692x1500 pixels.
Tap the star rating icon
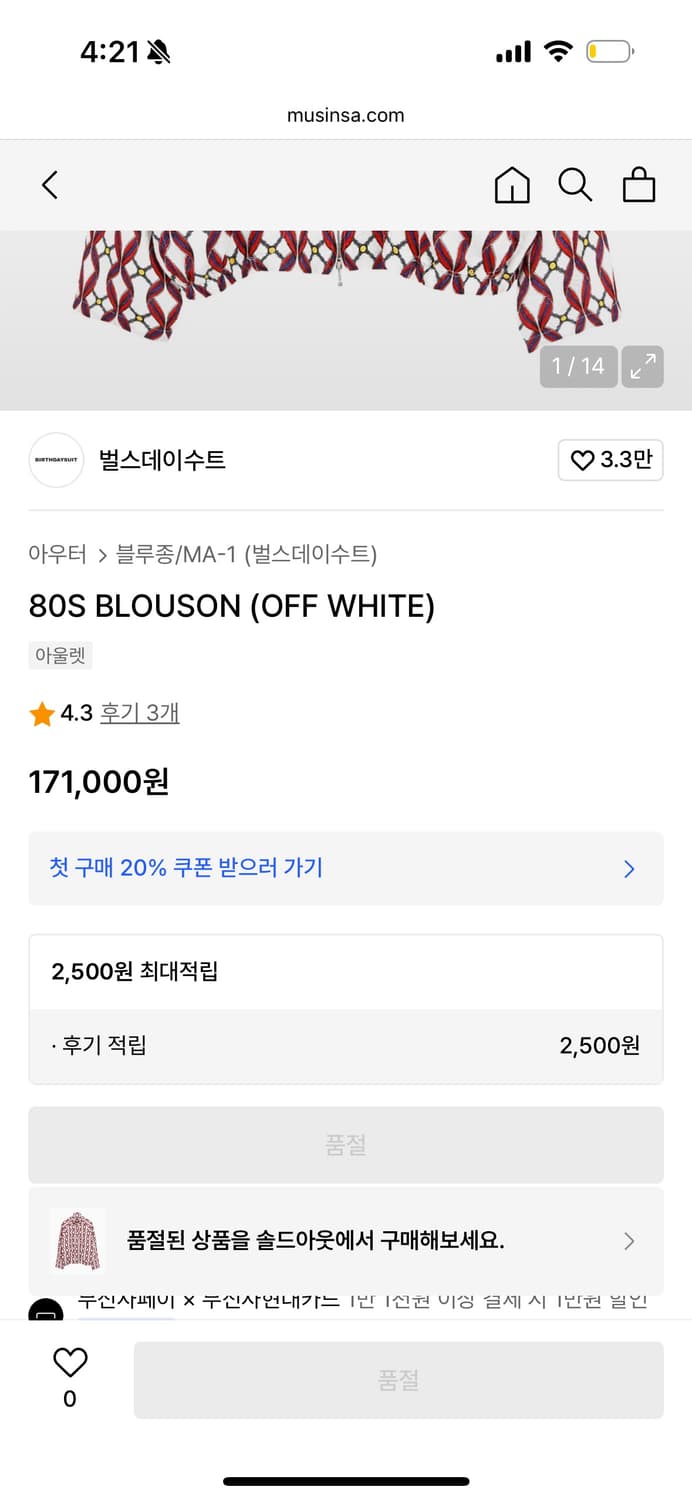coord(41,713)
